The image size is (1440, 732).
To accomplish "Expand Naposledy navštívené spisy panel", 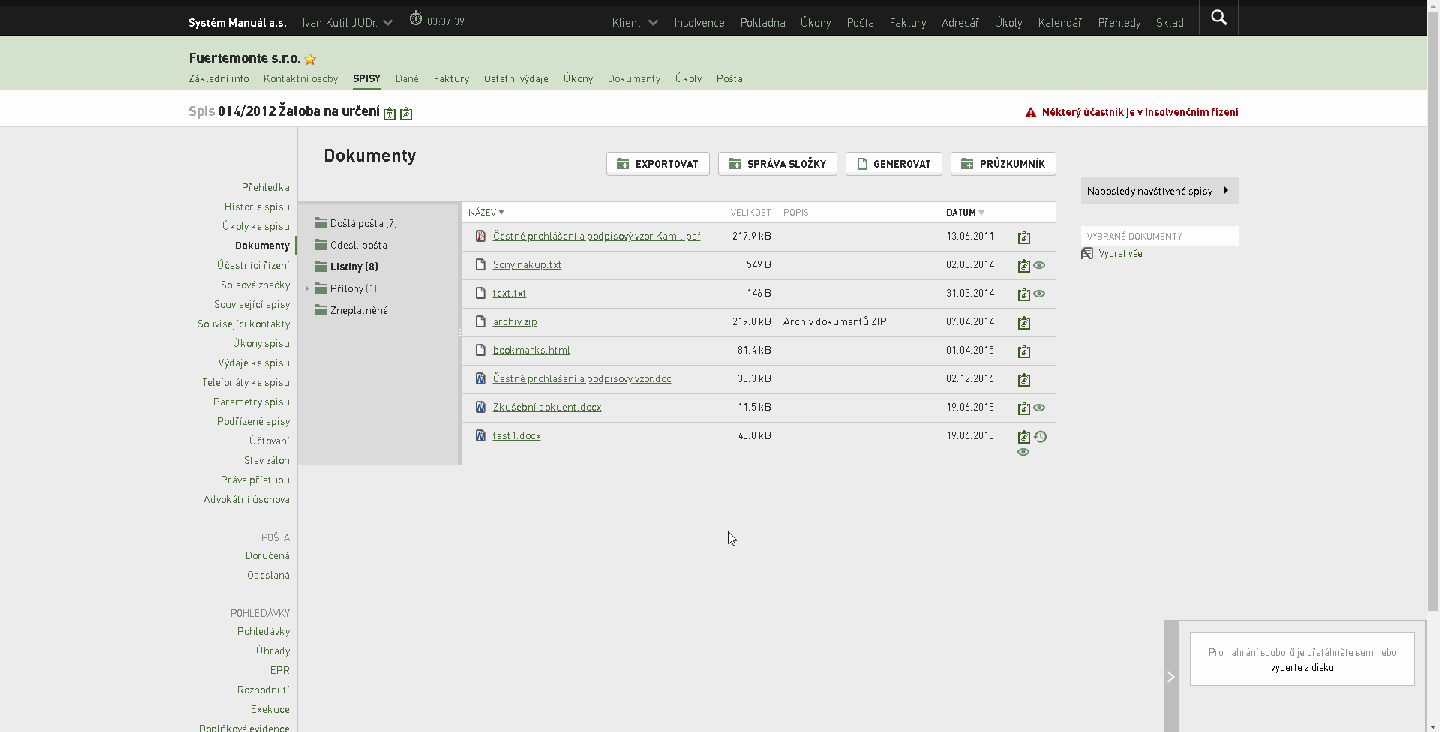I will [x=1160, y=191].
